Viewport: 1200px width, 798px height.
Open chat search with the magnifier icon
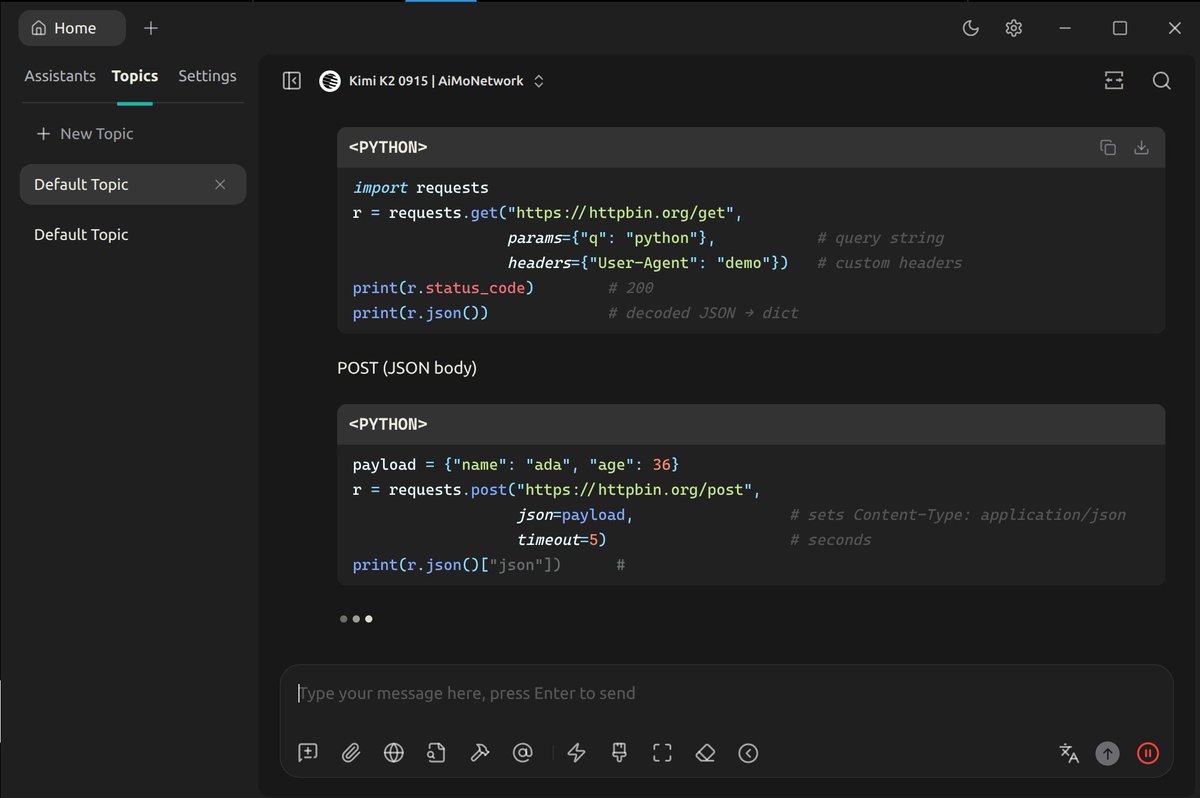1161,81
